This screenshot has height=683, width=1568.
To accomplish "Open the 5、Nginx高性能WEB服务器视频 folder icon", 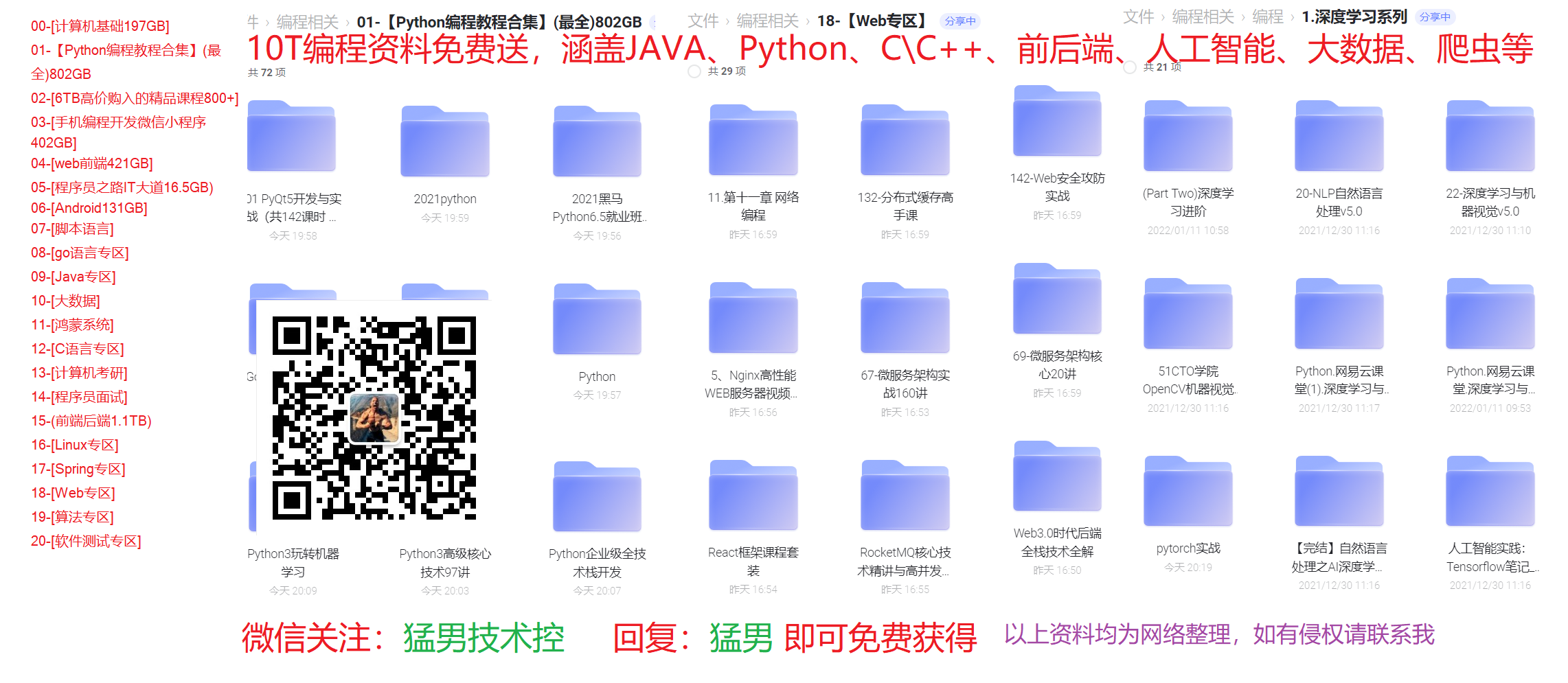I will click(753, 318).
